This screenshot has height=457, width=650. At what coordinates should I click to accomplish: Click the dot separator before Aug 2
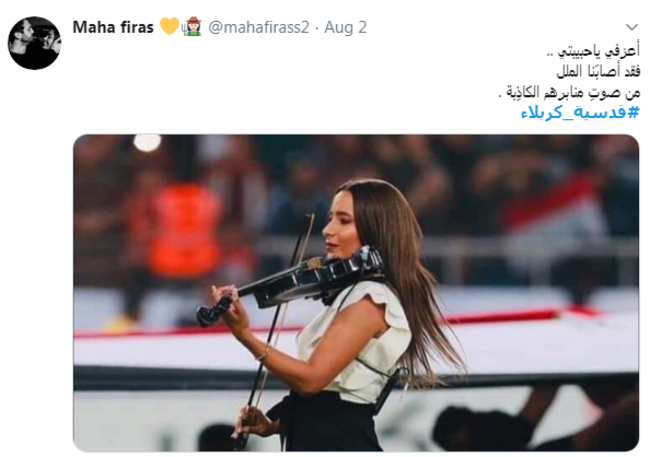click(317, 28)
